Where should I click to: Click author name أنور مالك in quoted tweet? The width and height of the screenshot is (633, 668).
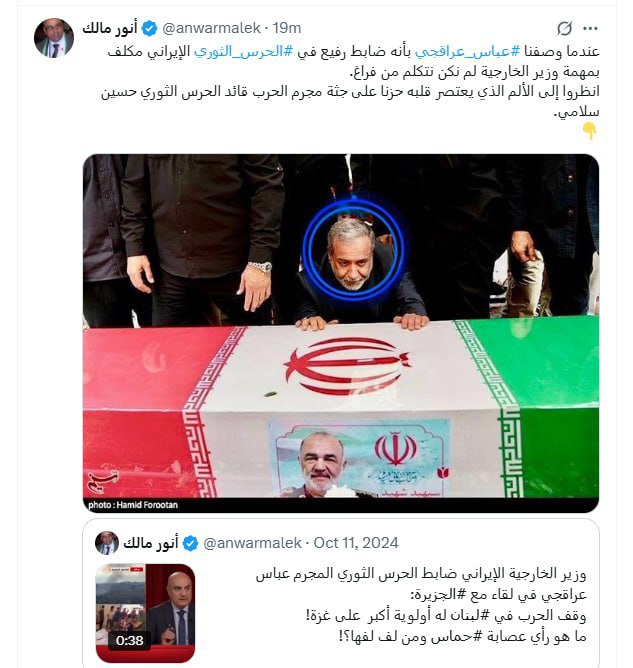150,543
